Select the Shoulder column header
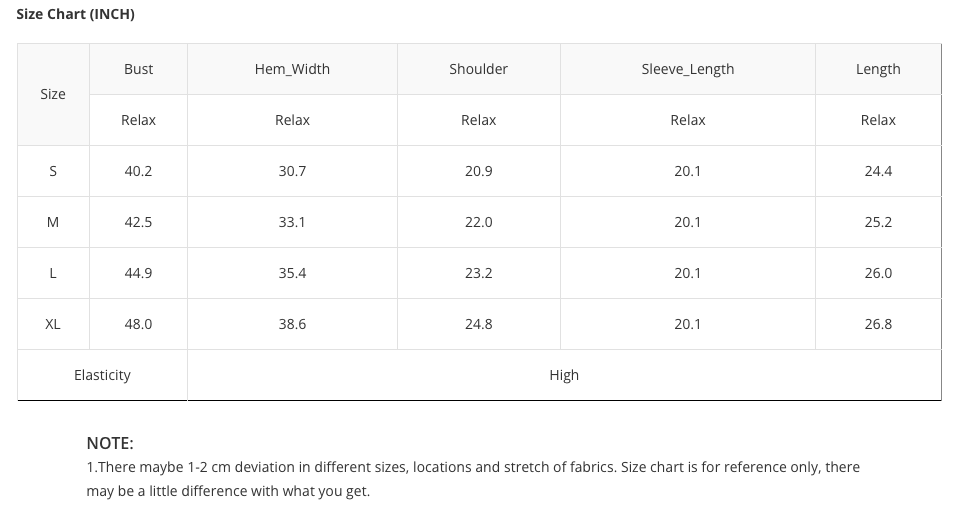Image resolution: width=958 pixels, height=521 pixels. tap(478, 69)
